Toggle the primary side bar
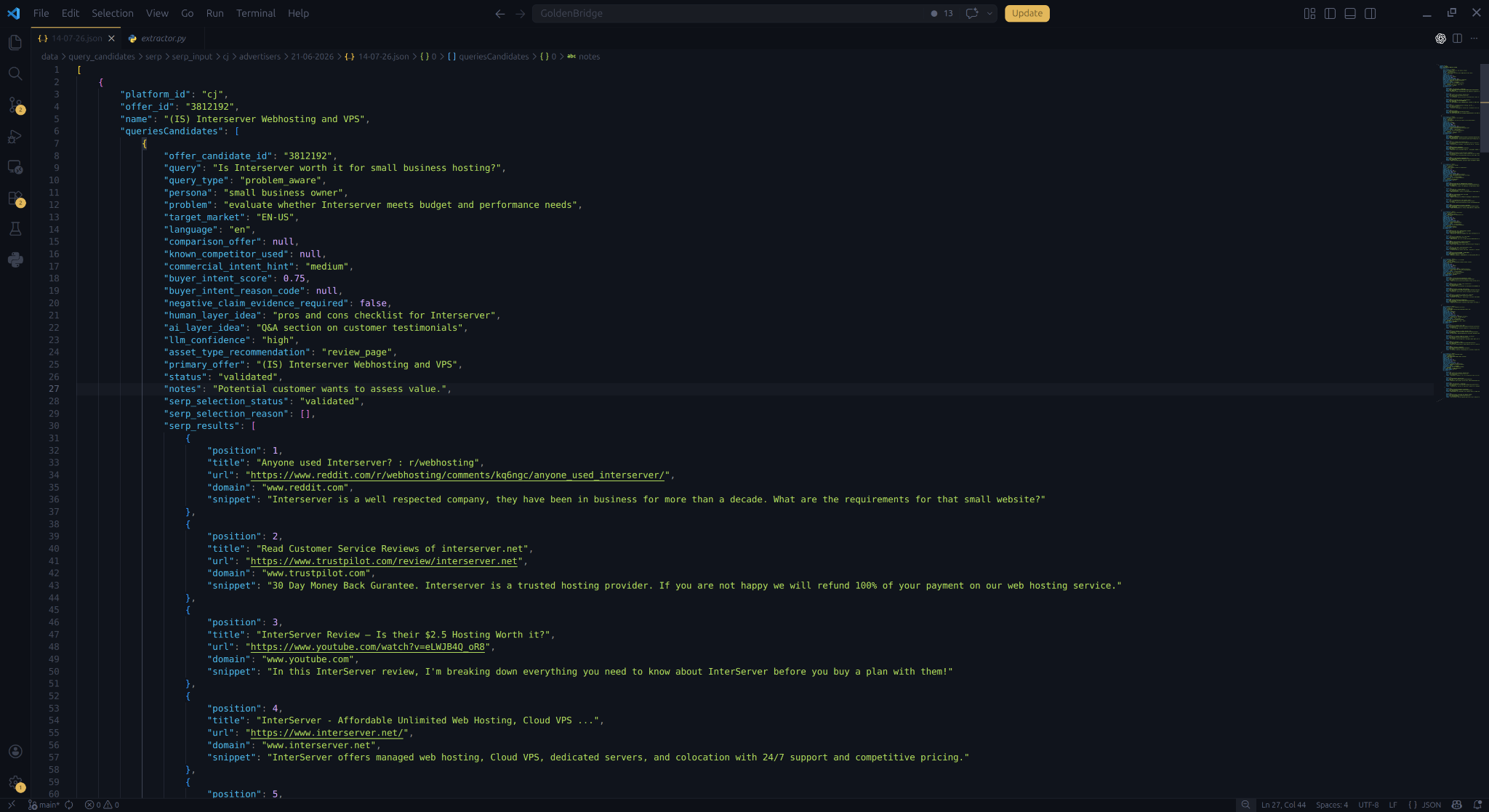The image size is (1489, 812). pos(1330,13)
